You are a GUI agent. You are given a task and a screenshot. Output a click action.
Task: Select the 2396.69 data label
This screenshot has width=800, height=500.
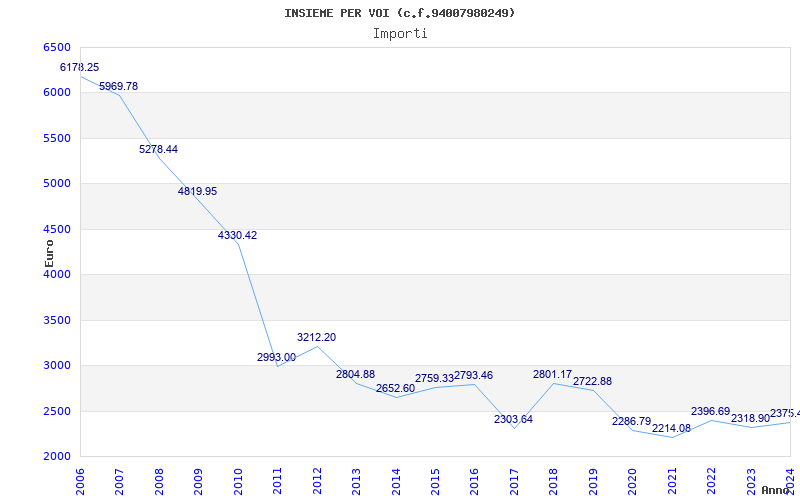coord(710,412)
